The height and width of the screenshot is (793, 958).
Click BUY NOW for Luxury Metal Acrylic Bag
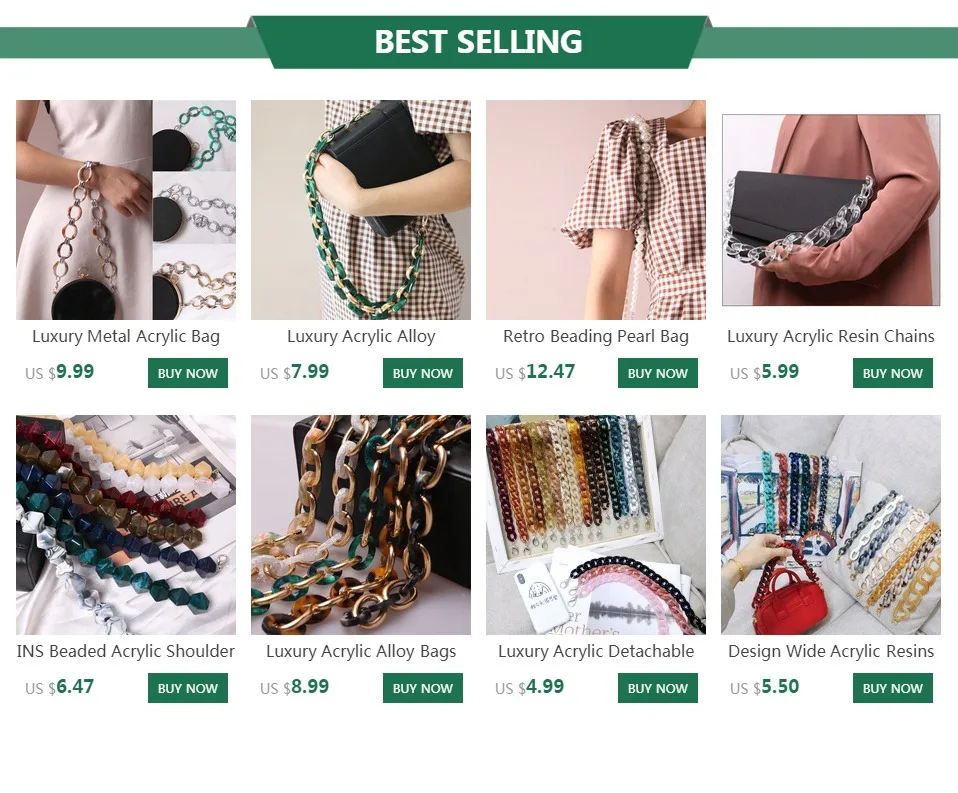tap(188, 373)
